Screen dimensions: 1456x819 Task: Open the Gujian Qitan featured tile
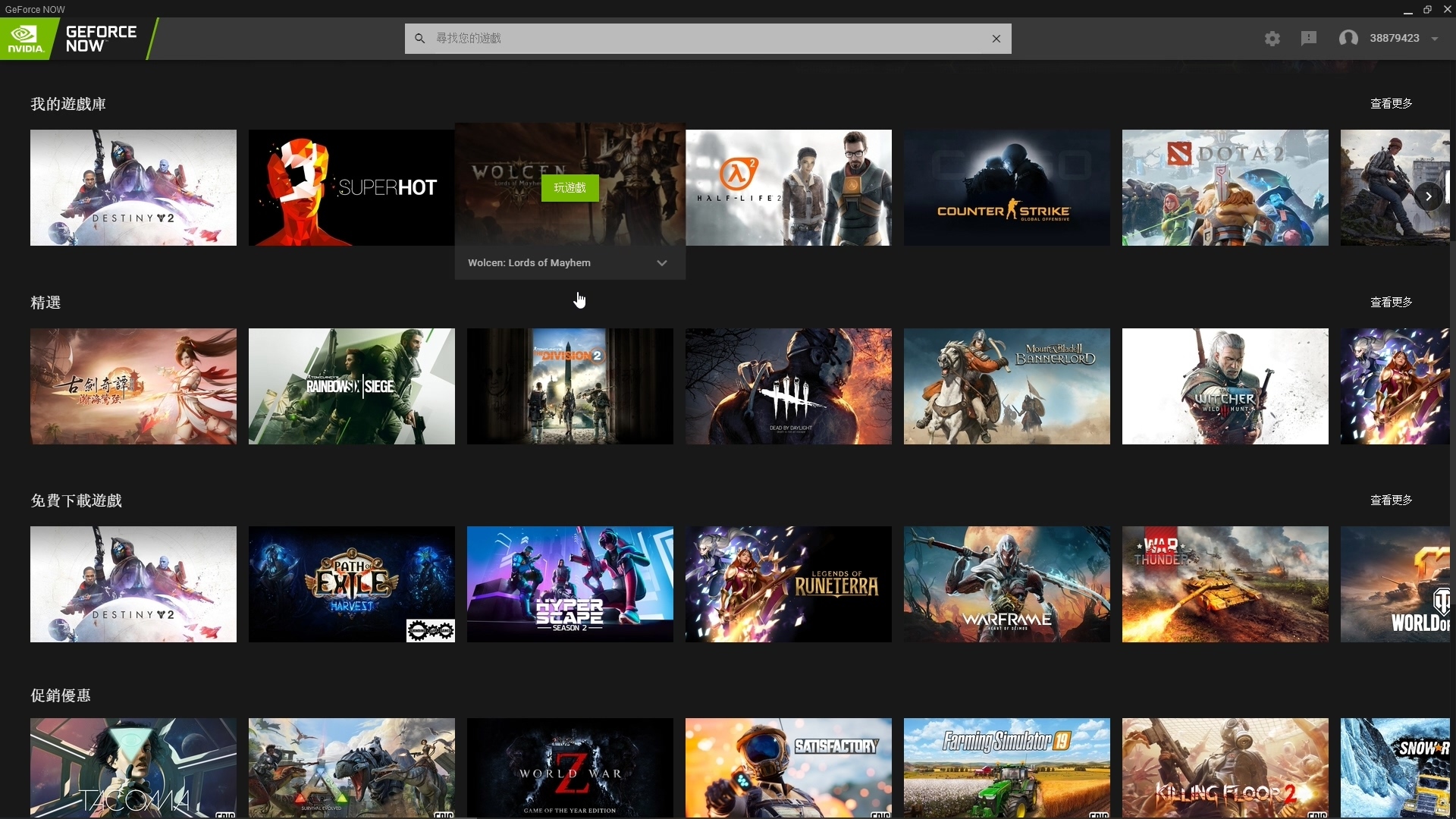pyautogui.click(x=133, y=386)
